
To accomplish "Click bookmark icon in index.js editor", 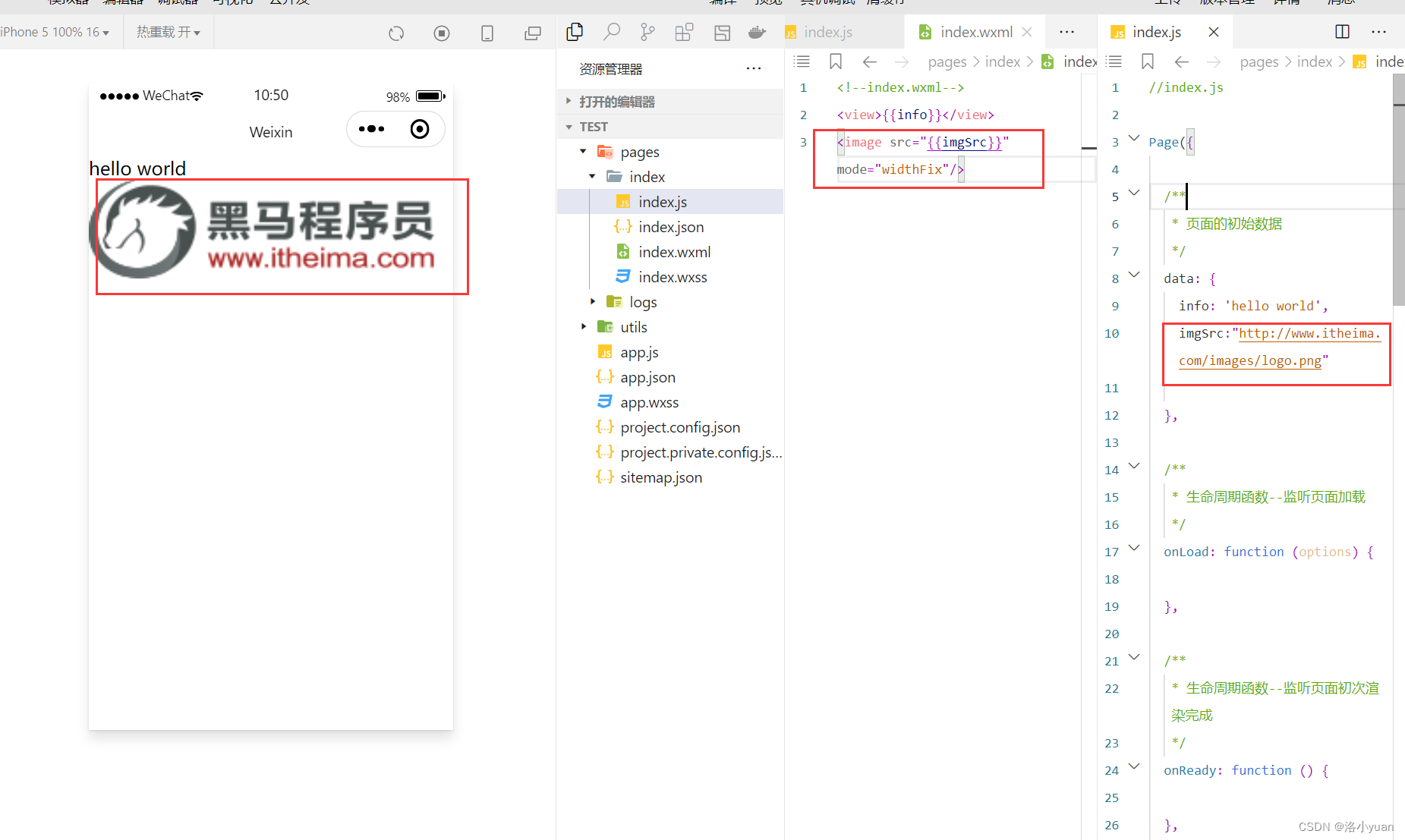I will tap(1148, 61).
